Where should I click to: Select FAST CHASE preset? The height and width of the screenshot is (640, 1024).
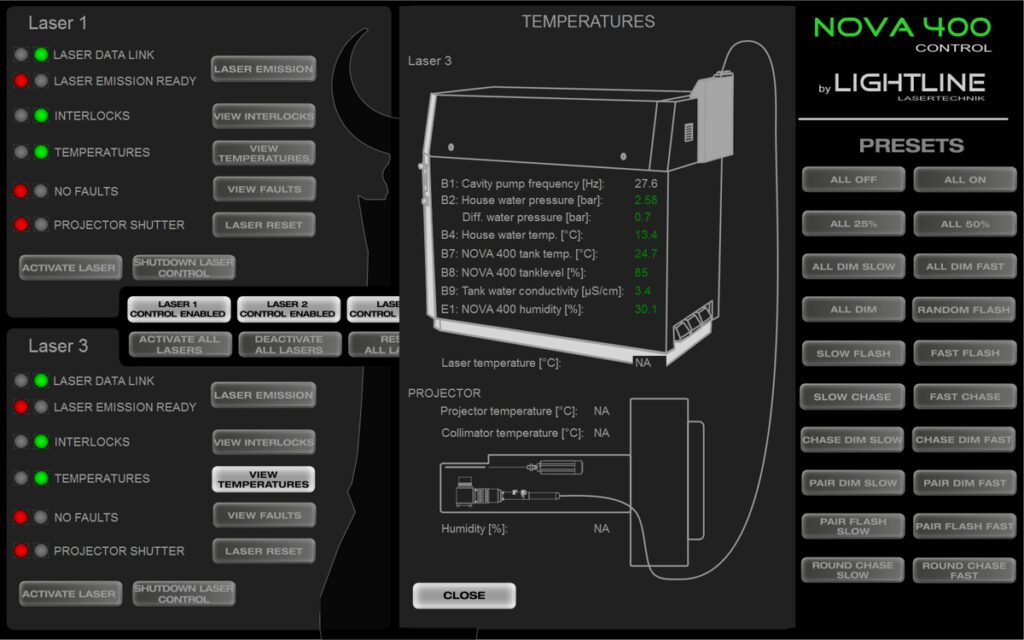coord(965,396)
